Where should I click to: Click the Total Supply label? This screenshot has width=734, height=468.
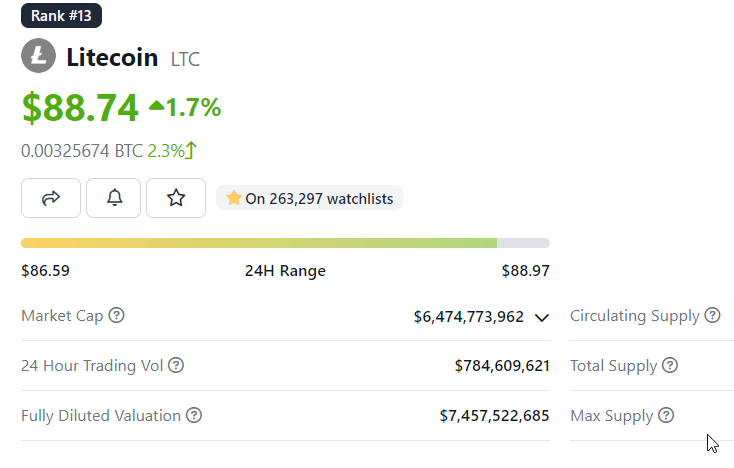pyautogui.click(x=614, y=366)
